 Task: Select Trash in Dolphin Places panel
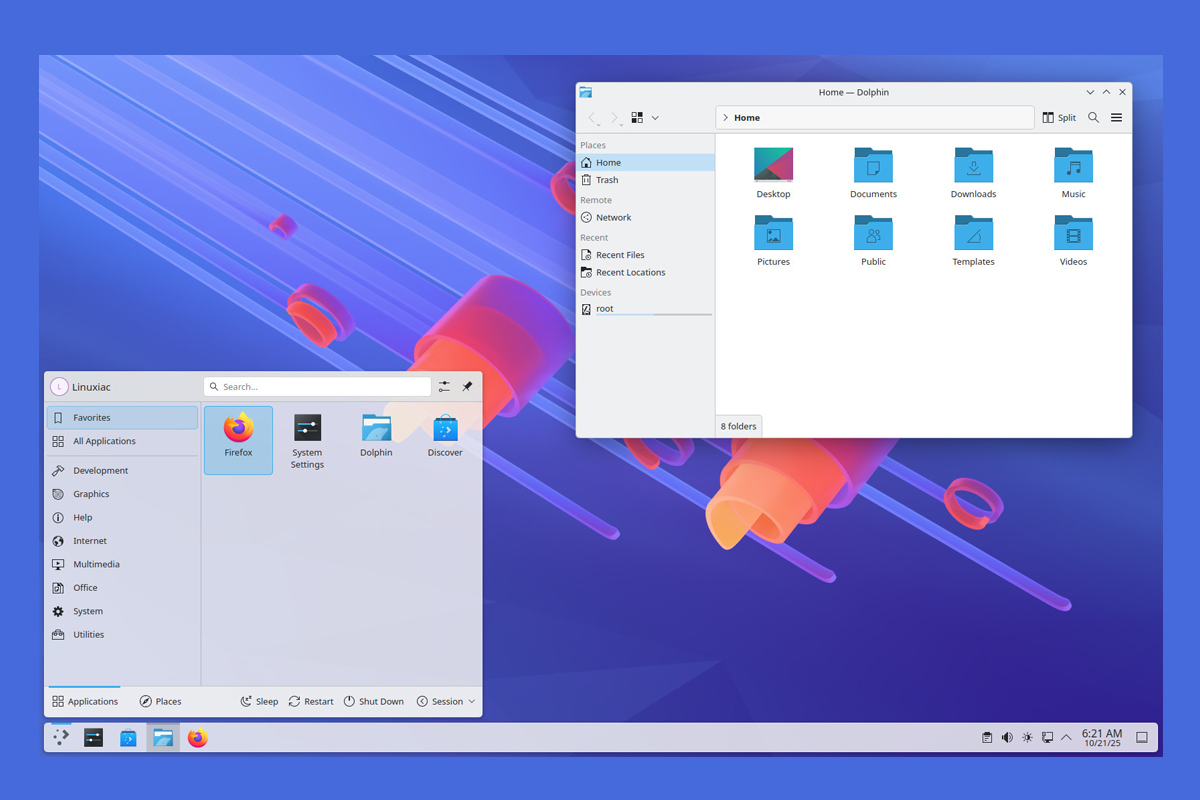(x=646, y=180)
